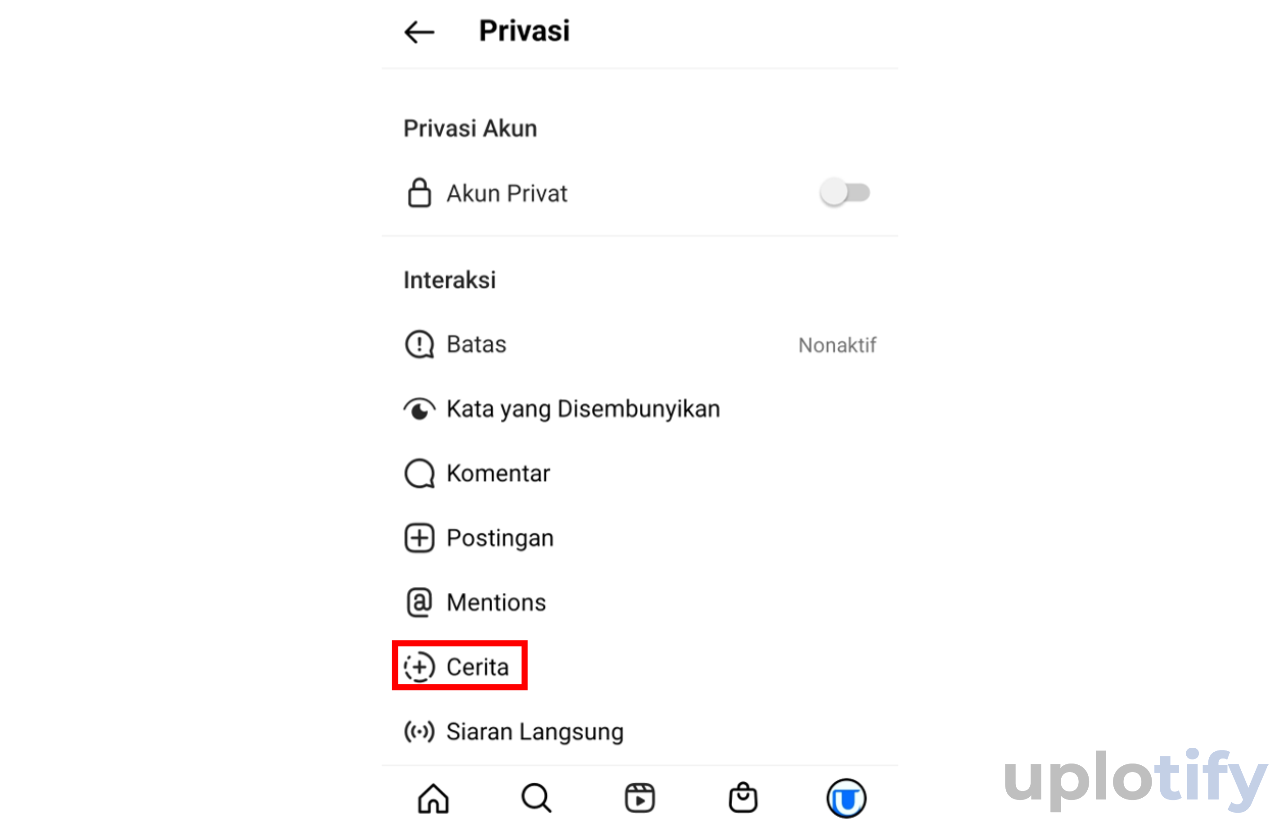Screen dimensions: 1280x827
Task: Go to Home feed tab
Action: pos(433,798)
